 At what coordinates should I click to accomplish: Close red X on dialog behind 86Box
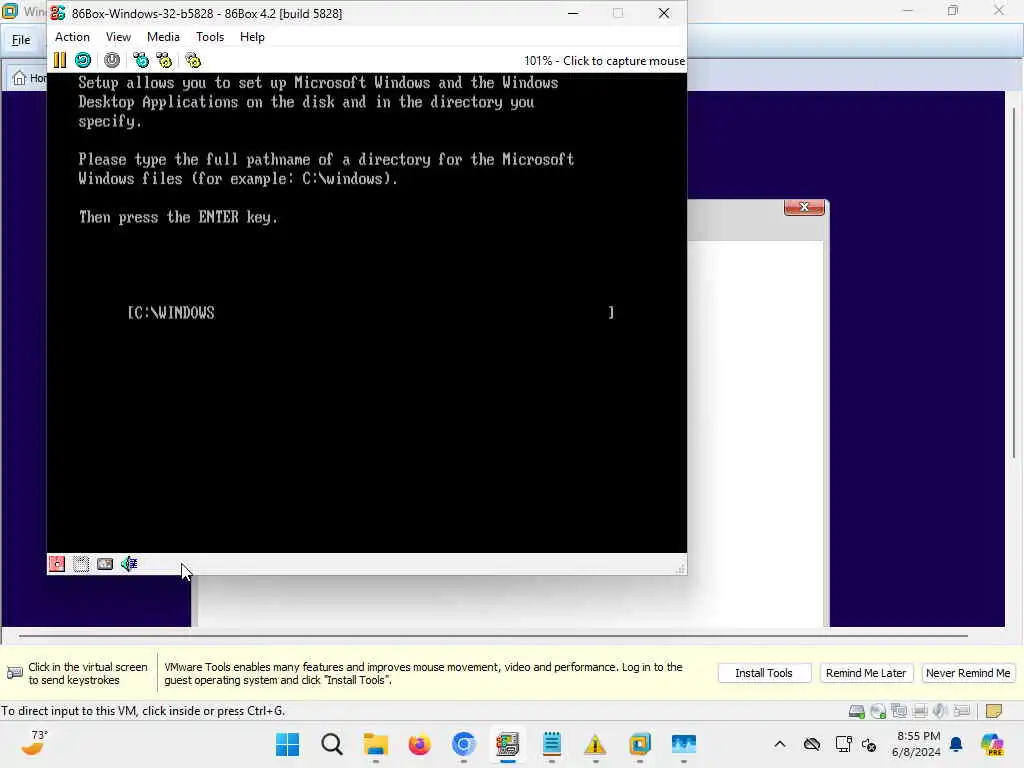[804, 207]
